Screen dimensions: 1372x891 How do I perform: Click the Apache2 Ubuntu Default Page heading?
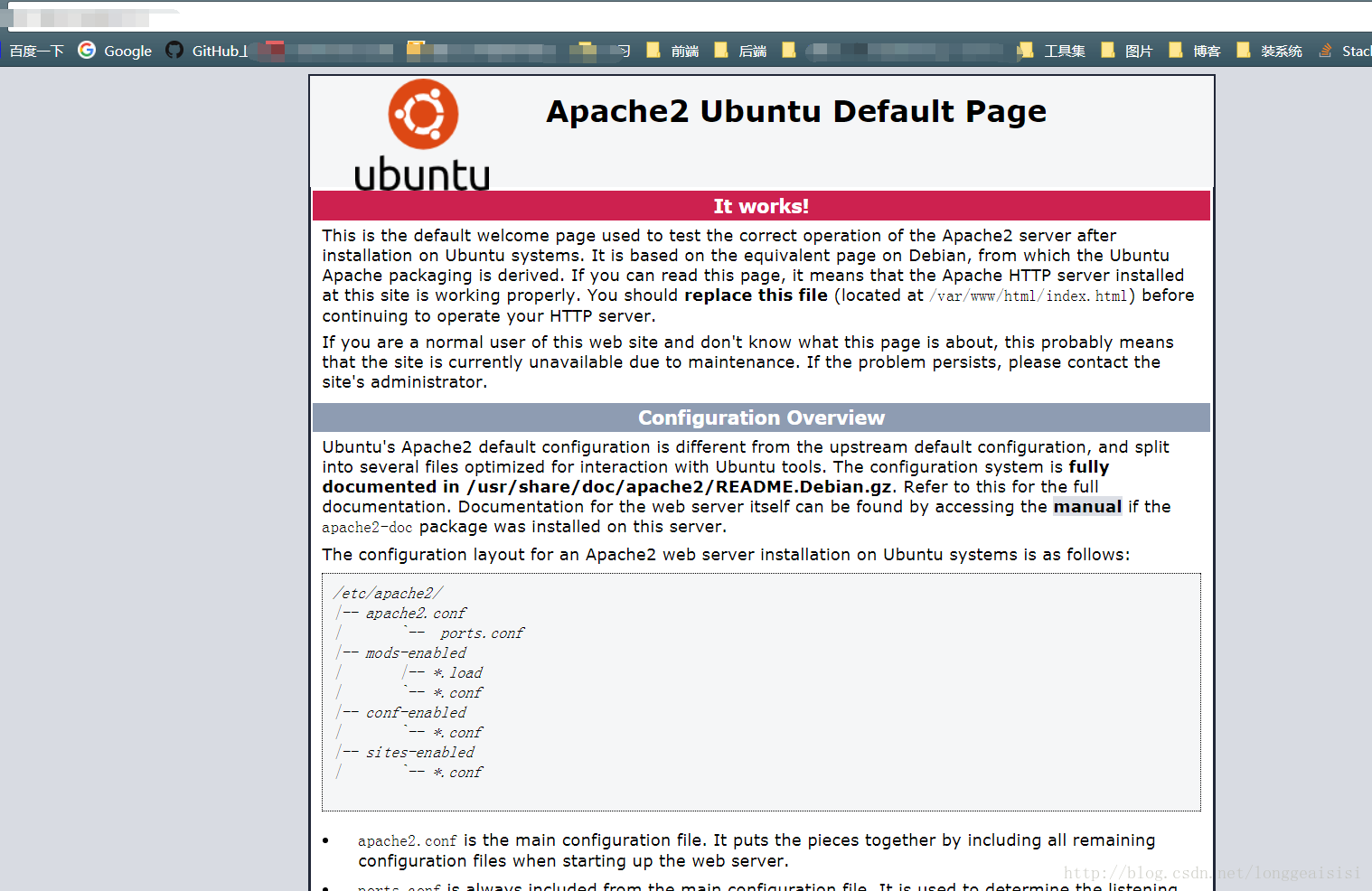click(796, 111)
